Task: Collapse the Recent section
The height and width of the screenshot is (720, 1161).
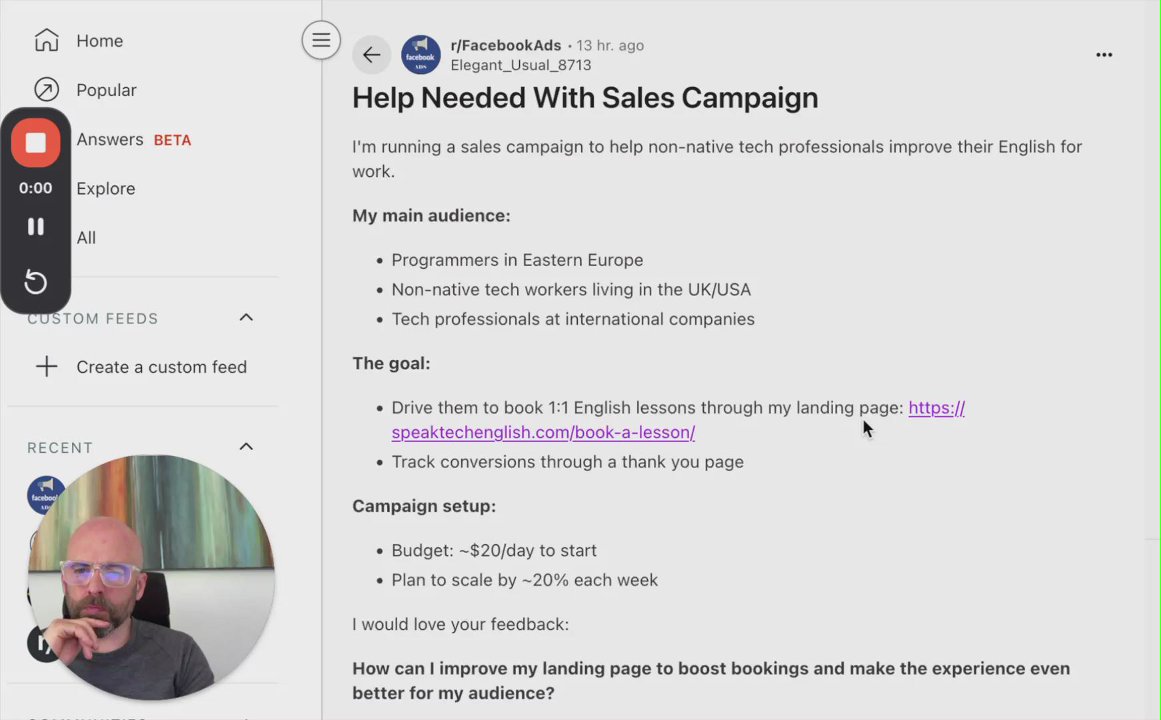Action: tap(246, 447)
